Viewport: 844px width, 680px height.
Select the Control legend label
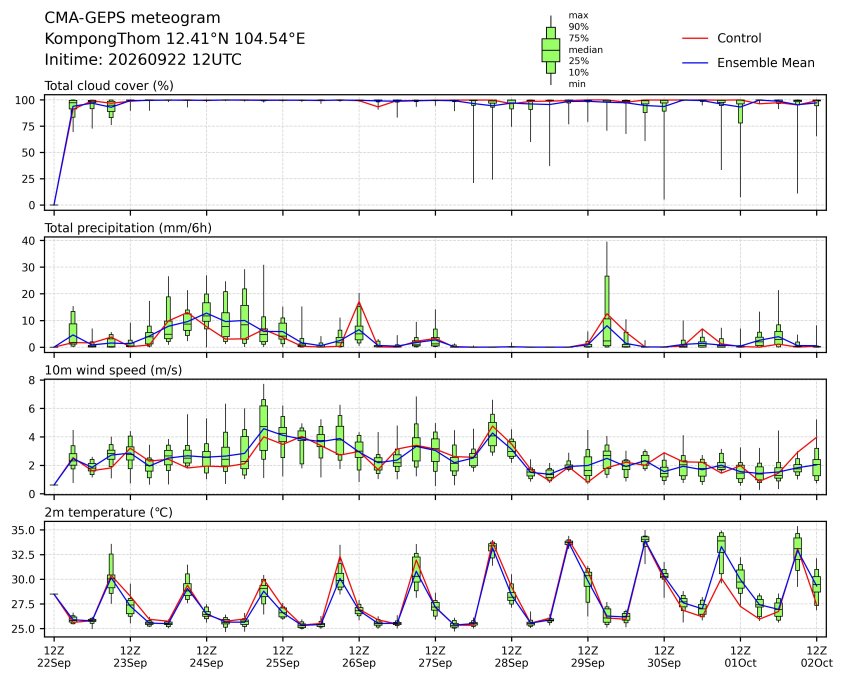739,38
